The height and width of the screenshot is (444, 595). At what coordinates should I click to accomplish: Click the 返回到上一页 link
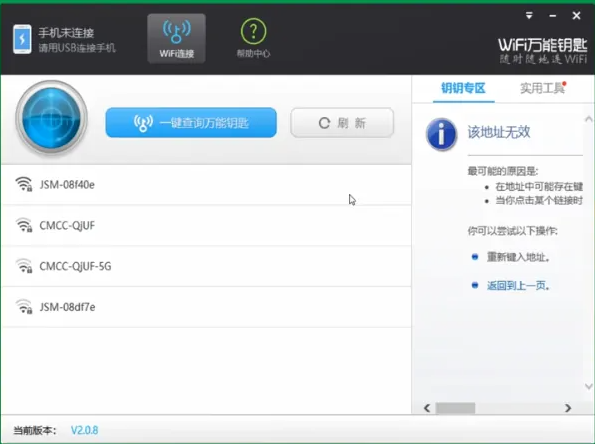518,285
